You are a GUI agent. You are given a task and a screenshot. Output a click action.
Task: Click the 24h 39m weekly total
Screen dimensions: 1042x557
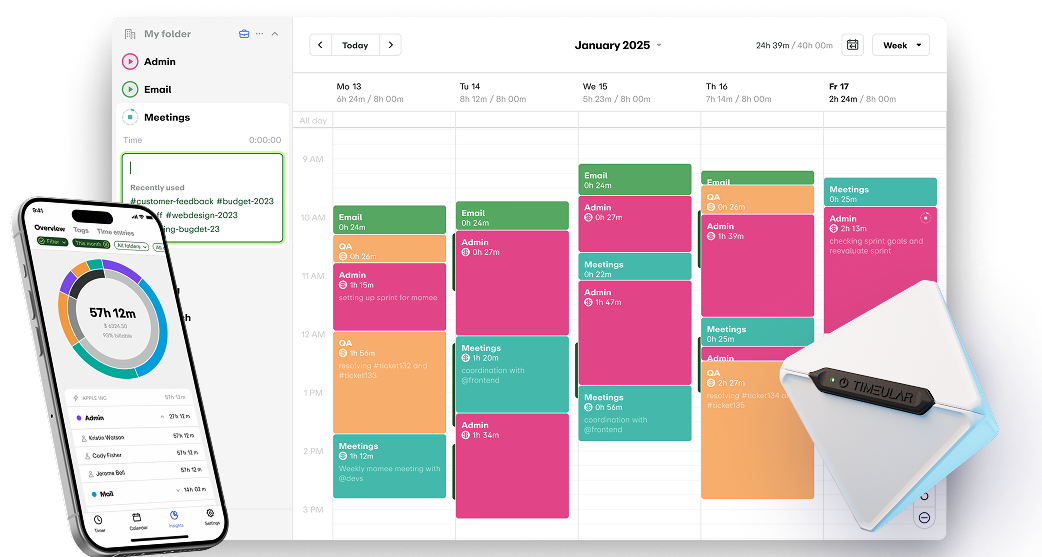point(772,46)
